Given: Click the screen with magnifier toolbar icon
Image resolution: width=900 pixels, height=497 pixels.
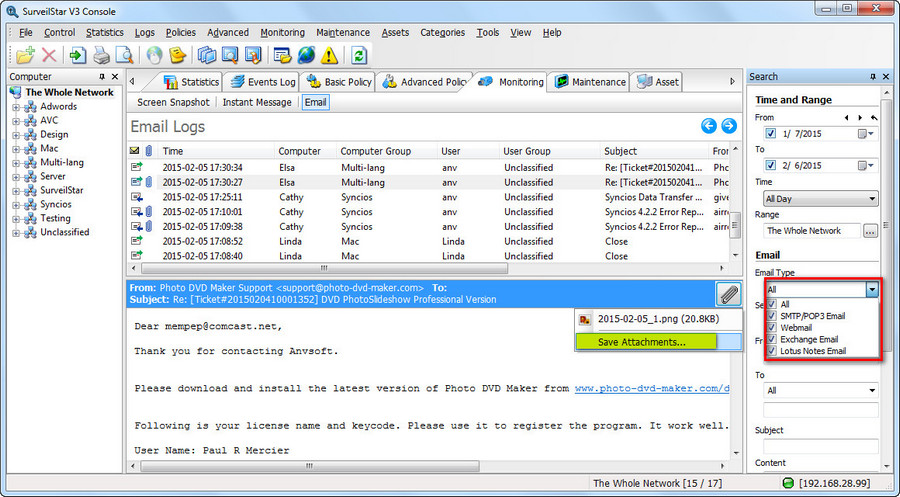Looking at the screenshot, I should [230, 55].
